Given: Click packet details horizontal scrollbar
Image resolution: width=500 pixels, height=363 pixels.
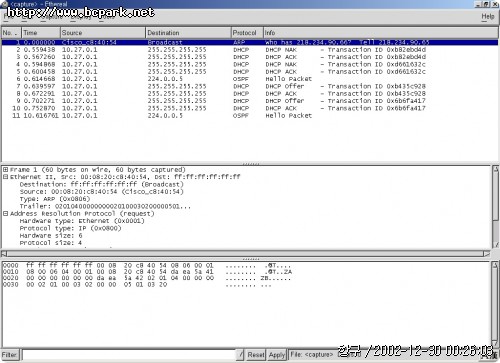Looking at the screenshot, I should point(245,254).
